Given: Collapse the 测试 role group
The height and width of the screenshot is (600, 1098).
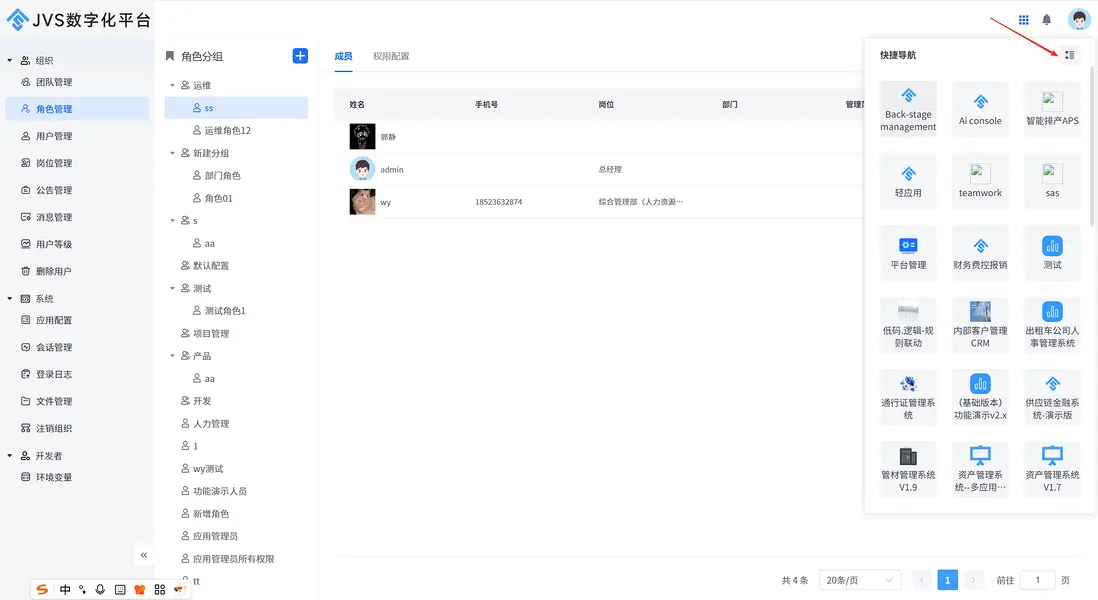Looking at the screenshot, I should coord(172,288).
